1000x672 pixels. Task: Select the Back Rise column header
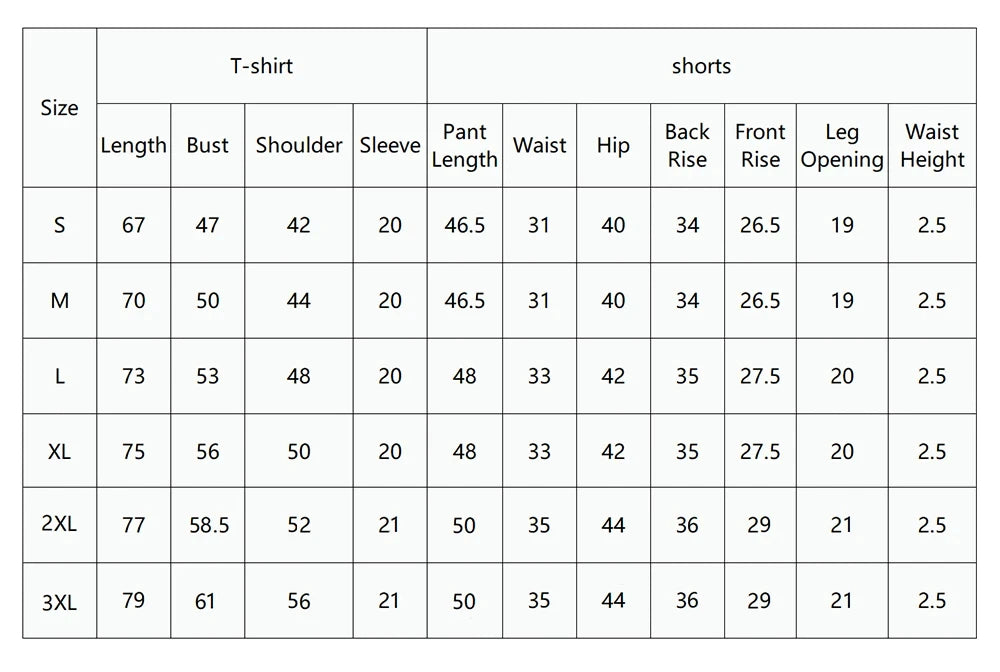pyautogui.click(x=687, y=145)
